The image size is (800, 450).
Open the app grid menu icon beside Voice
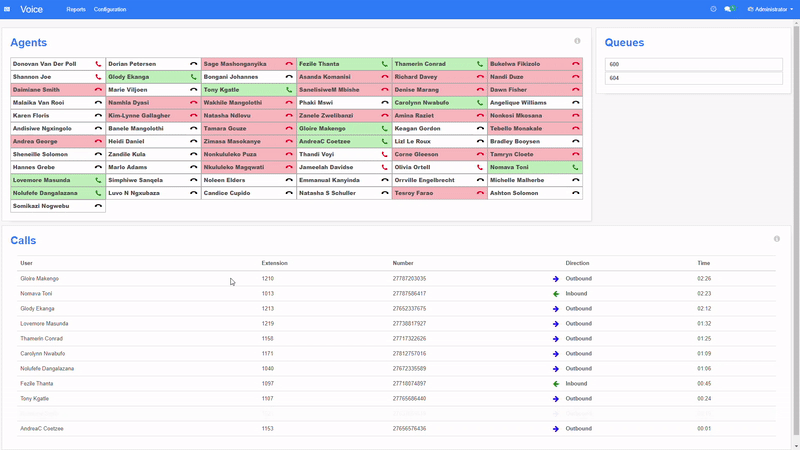point(7,9)
